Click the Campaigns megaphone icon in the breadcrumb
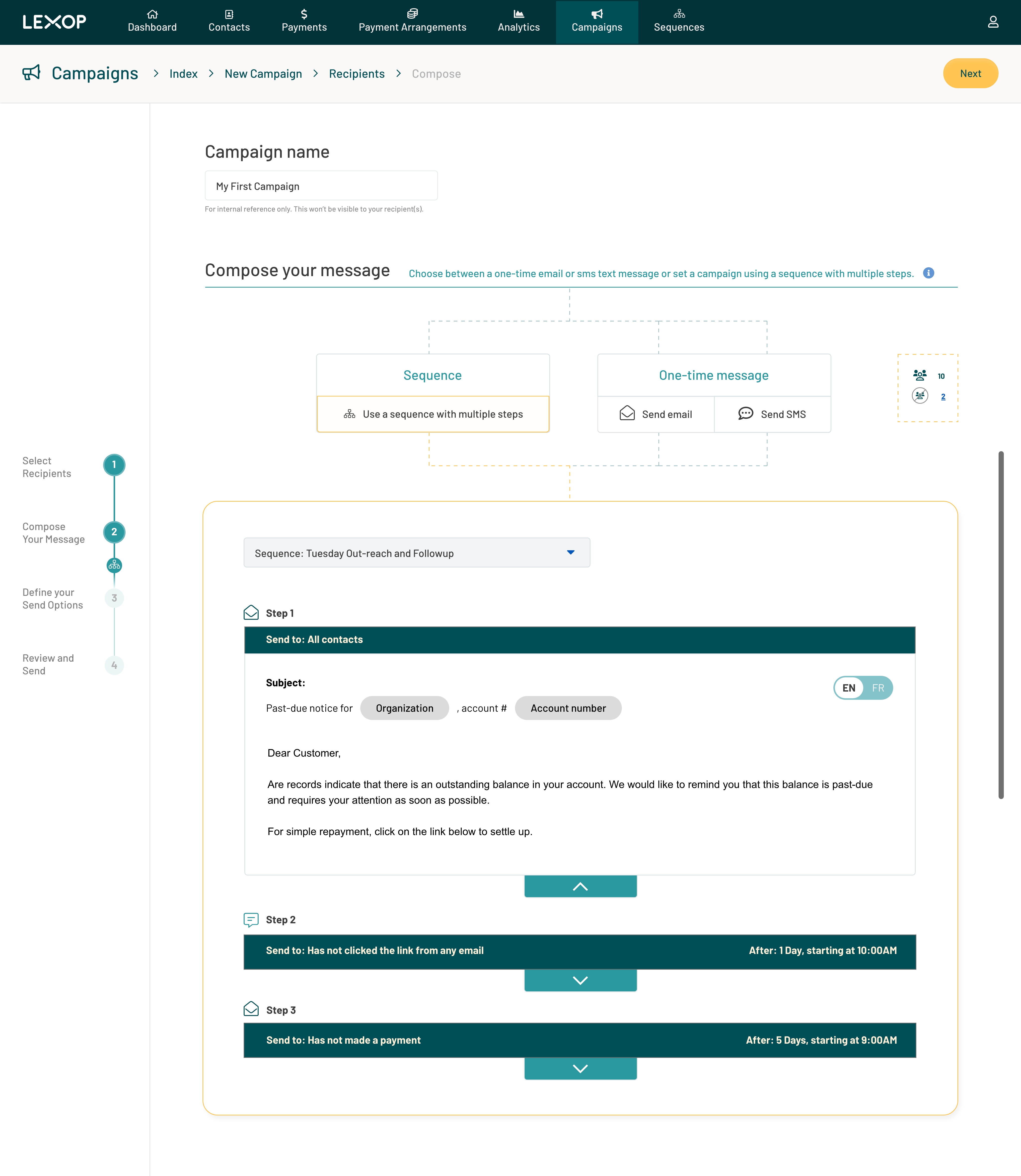 tap(32, 73)
